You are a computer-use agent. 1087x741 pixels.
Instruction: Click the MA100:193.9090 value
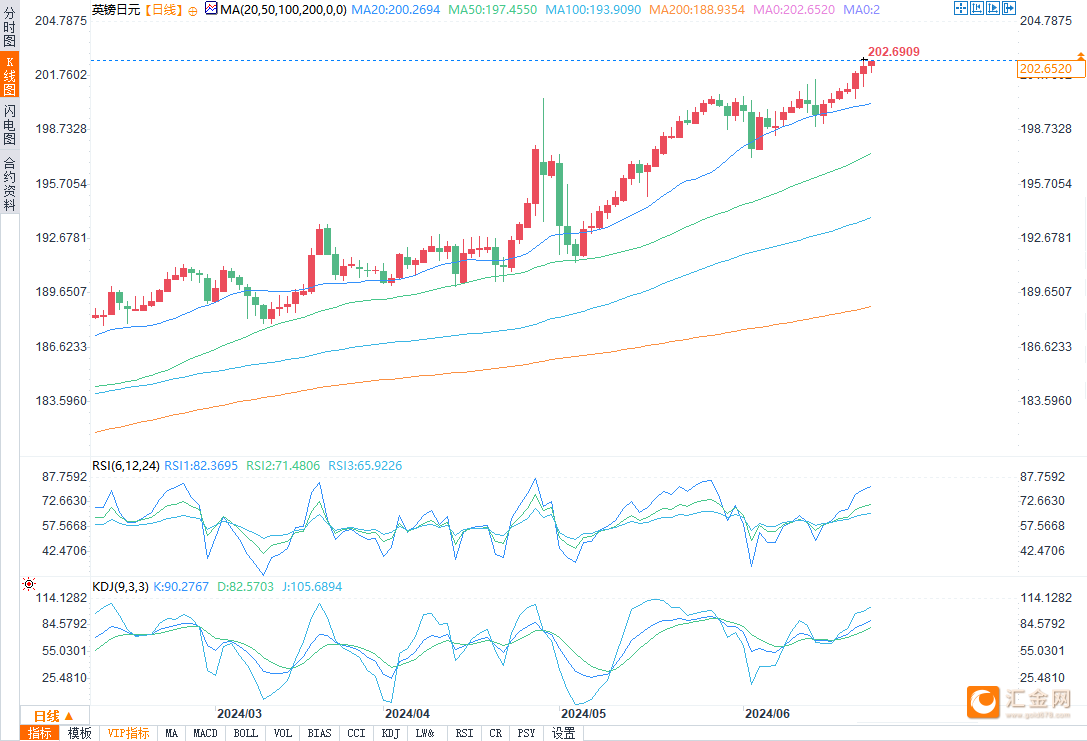593,10
